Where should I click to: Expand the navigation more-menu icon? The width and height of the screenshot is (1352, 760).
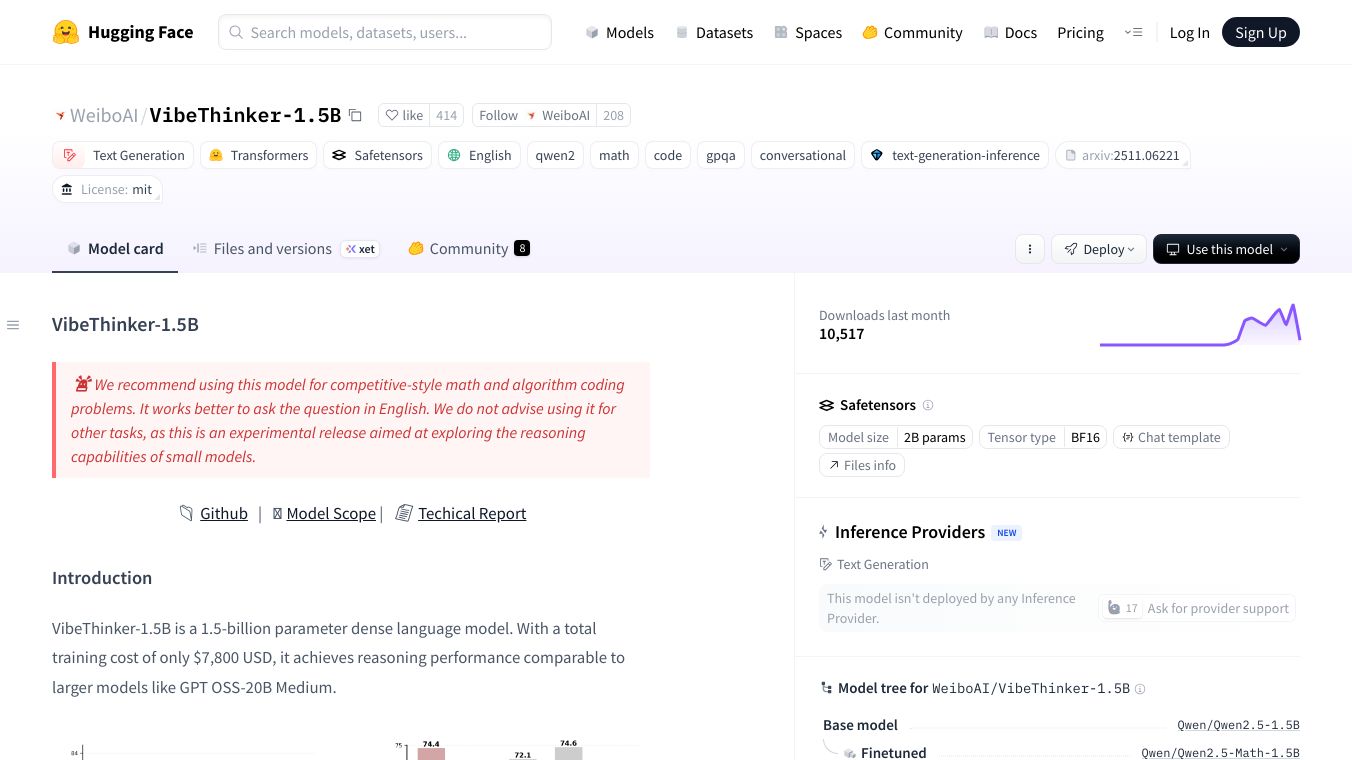(x=1133, y=33)
